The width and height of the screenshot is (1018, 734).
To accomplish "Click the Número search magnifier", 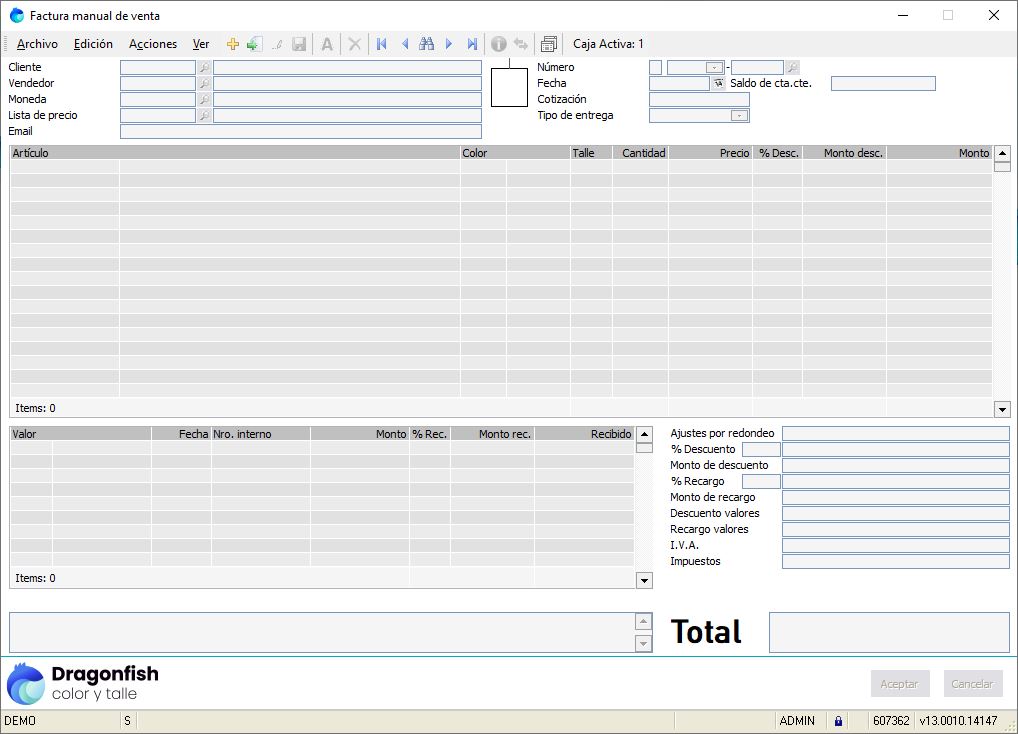I will click(x=792, y=67).
